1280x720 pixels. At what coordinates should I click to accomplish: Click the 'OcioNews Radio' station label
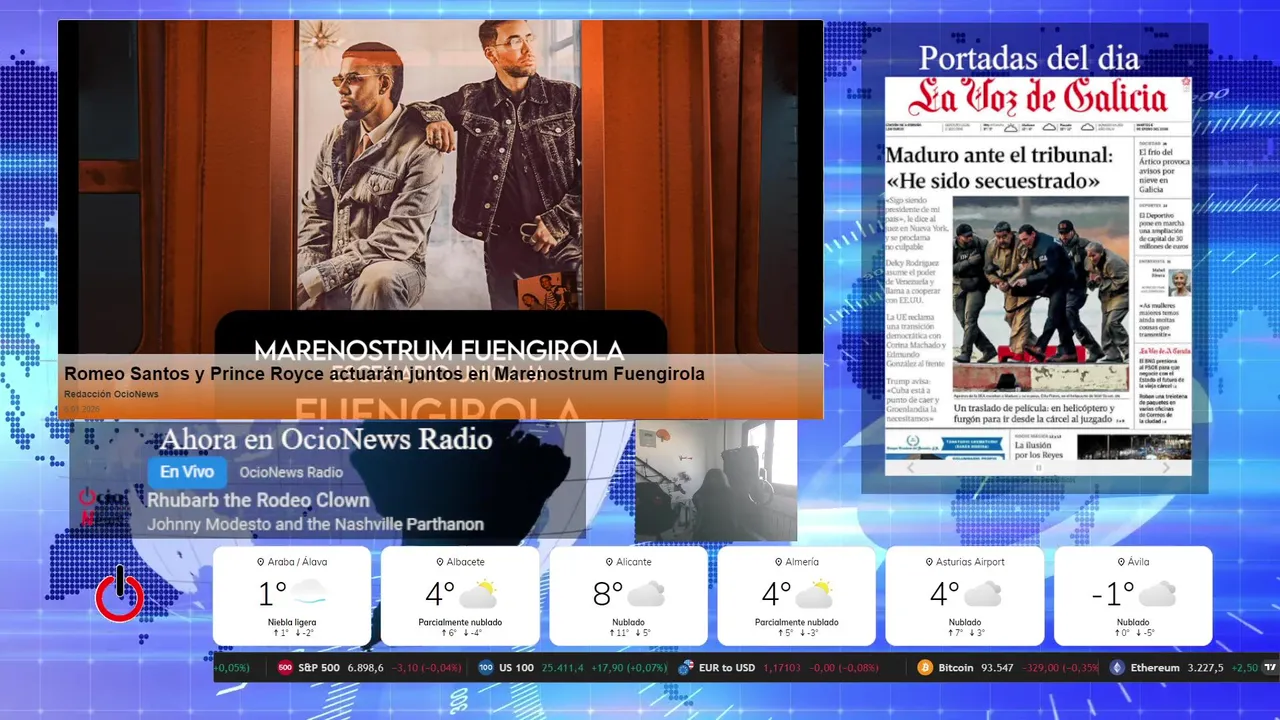291,472
